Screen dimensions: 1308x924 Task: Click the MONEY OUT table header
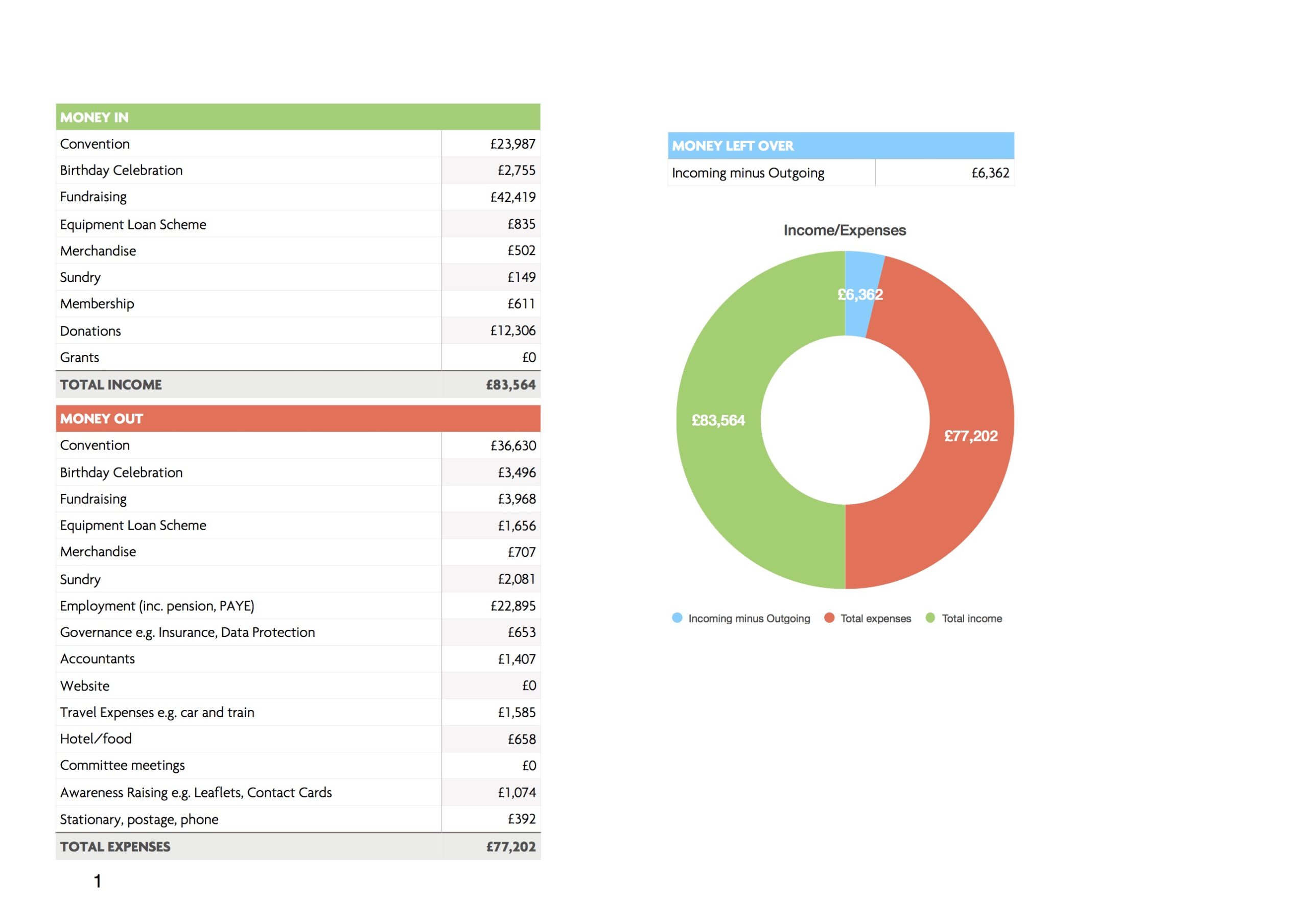[x=298, y=419]
